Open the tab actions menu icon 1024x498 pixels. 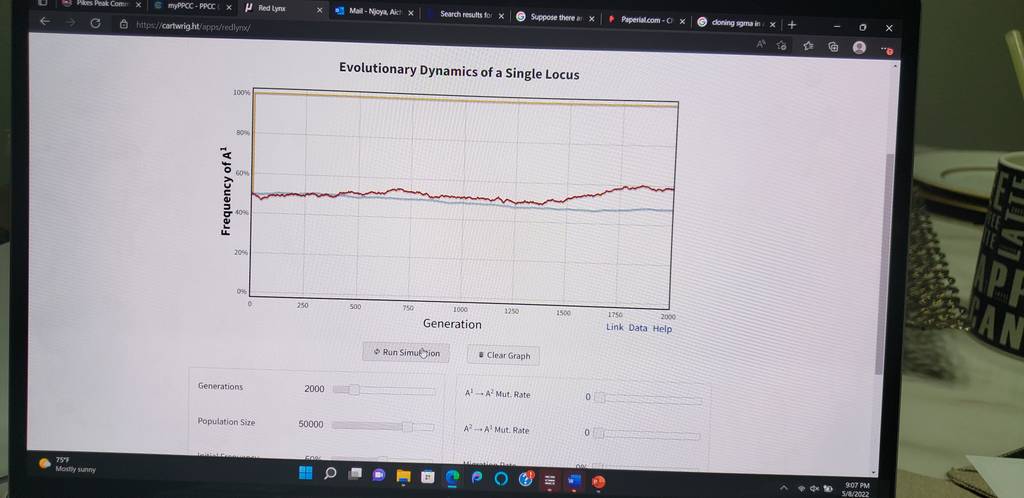click(42, 2)
